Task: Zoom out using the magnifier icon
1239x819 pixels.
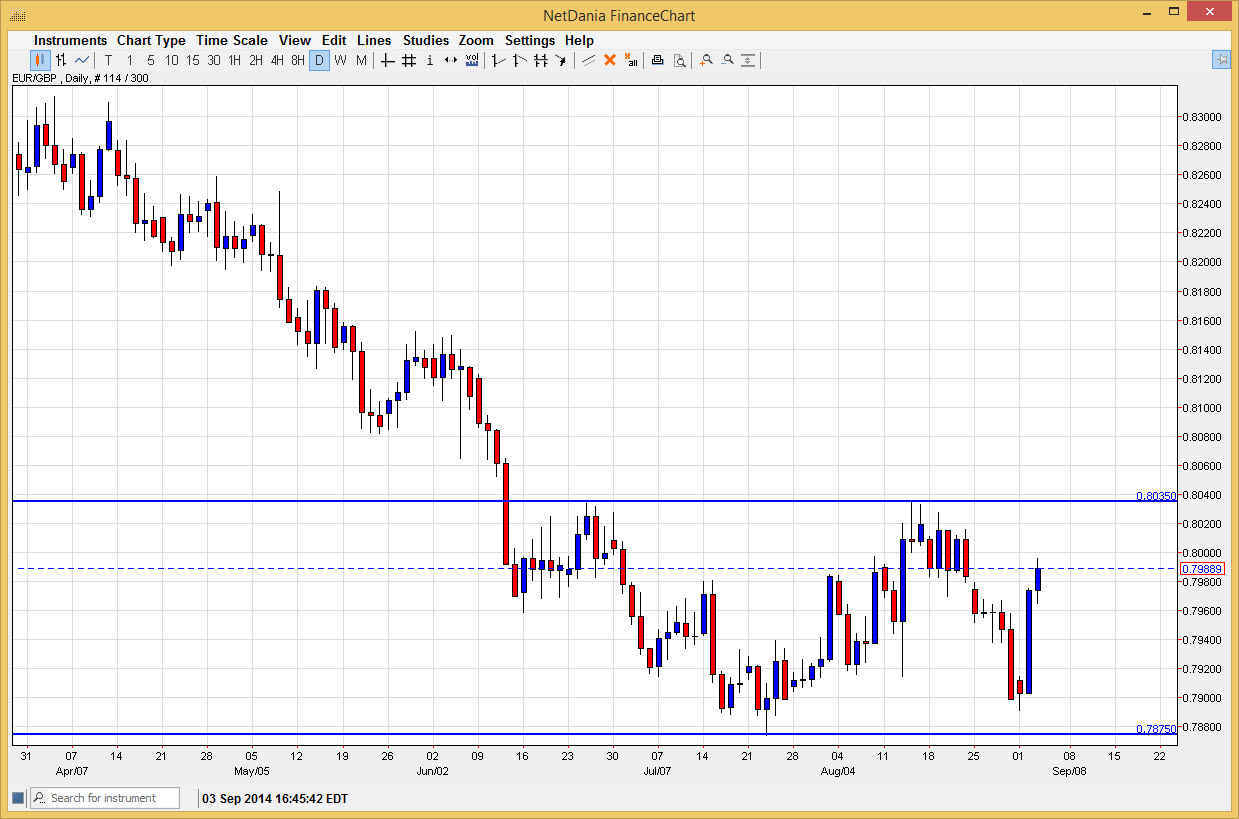Action: [727, 60]
